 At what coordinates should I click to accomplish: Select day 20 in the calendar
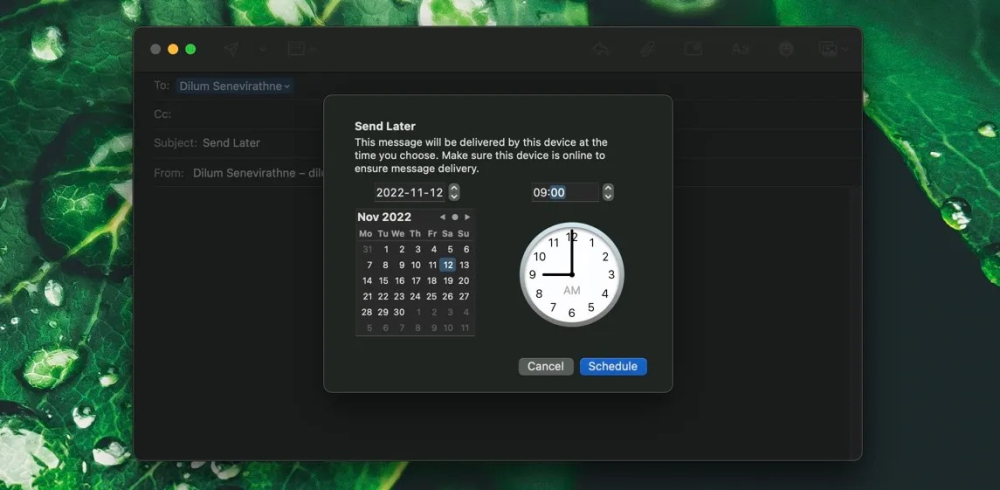click(x=464, y=281)
